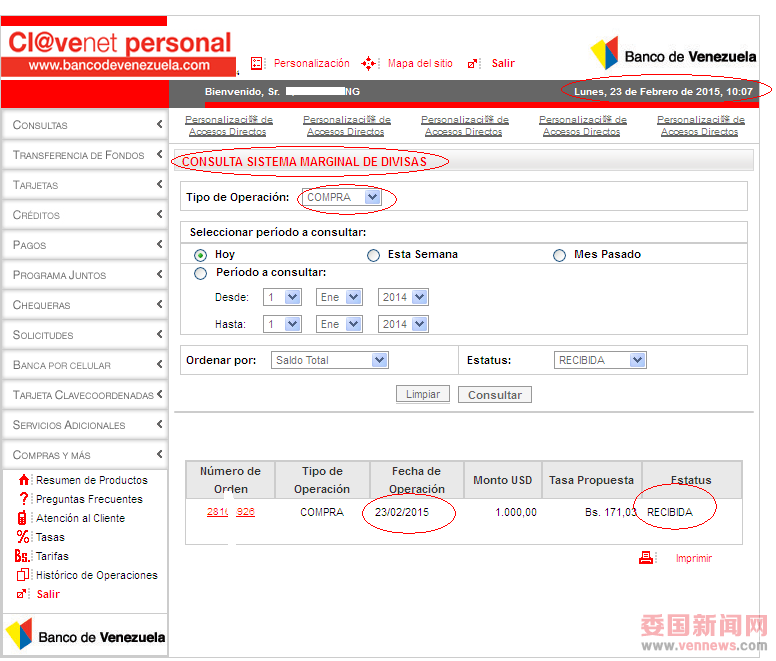This screenshot has height=661, width=776.
Task: Click the 1.000,00 amount cell
Action: [516, 512]
